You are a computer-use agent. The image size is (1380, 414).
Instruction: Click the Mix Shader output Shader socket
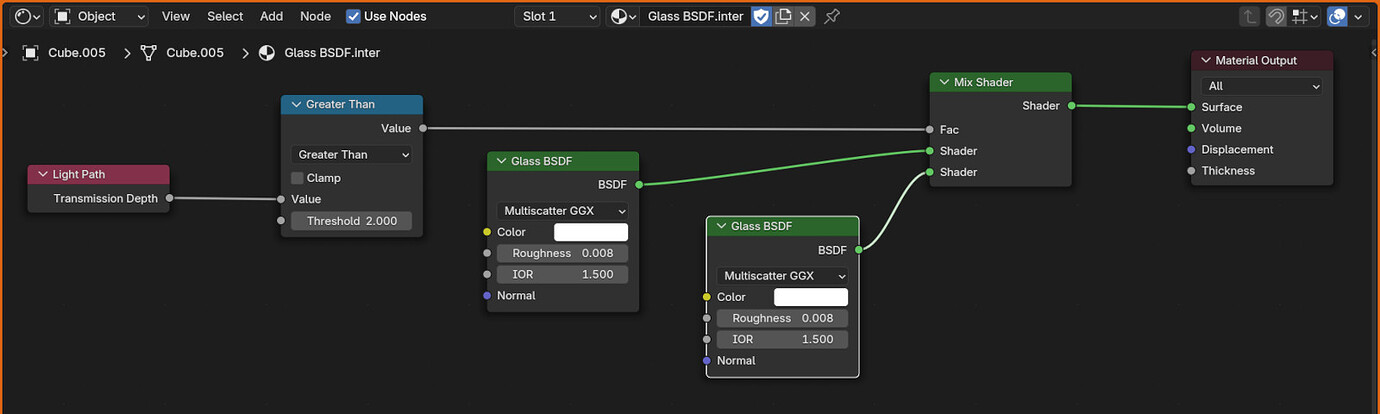tap(1071, 105)
